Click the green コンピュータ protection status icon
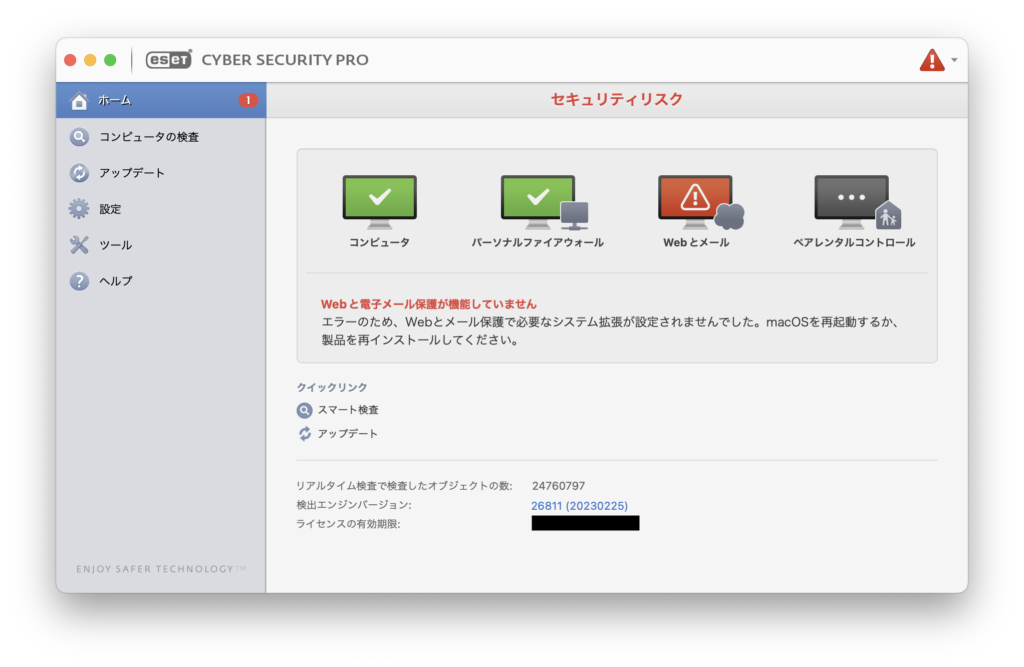1024x667 pixels. [x=379, y=202]
